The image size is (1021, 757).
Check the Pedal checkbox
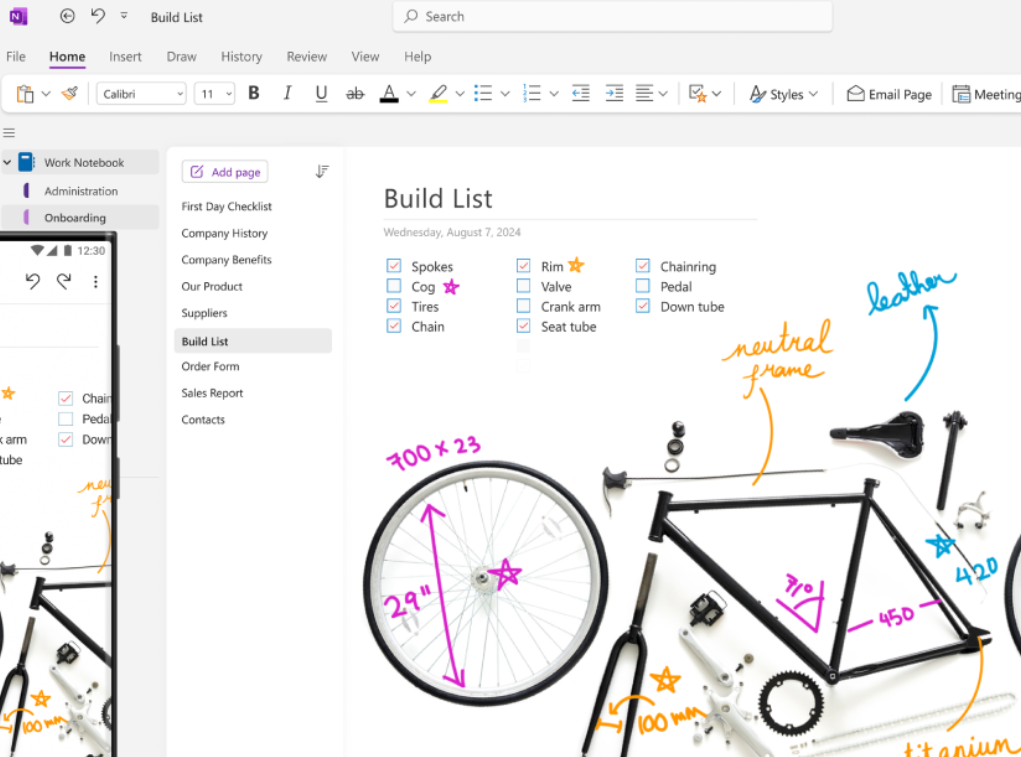coord(643,287)
